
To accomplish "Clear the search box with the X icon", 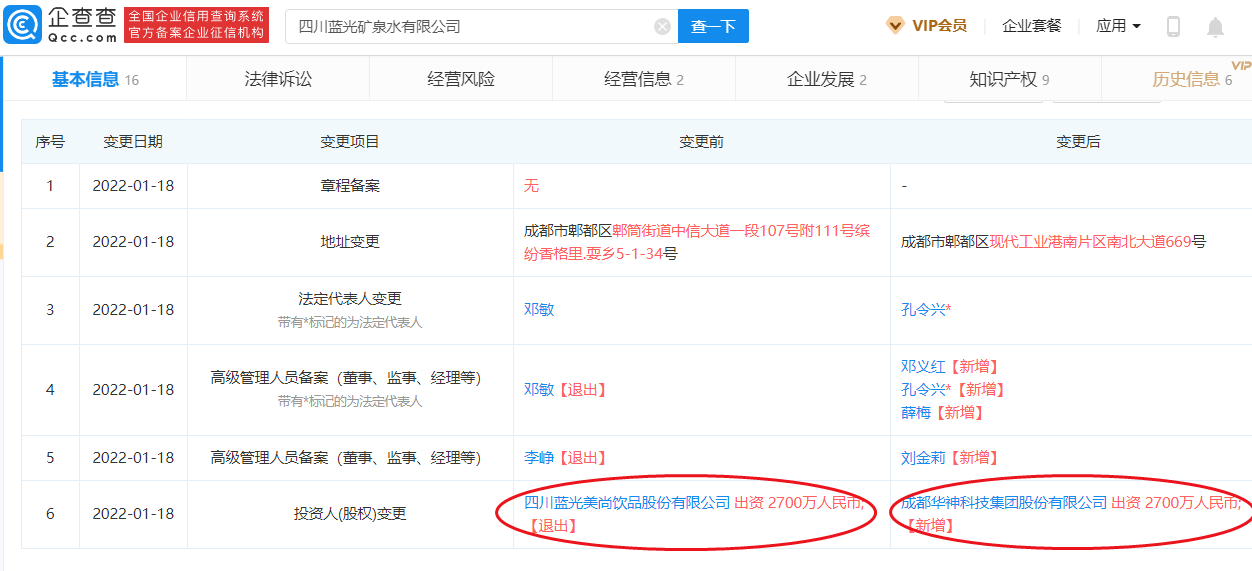I will point(662,27).
